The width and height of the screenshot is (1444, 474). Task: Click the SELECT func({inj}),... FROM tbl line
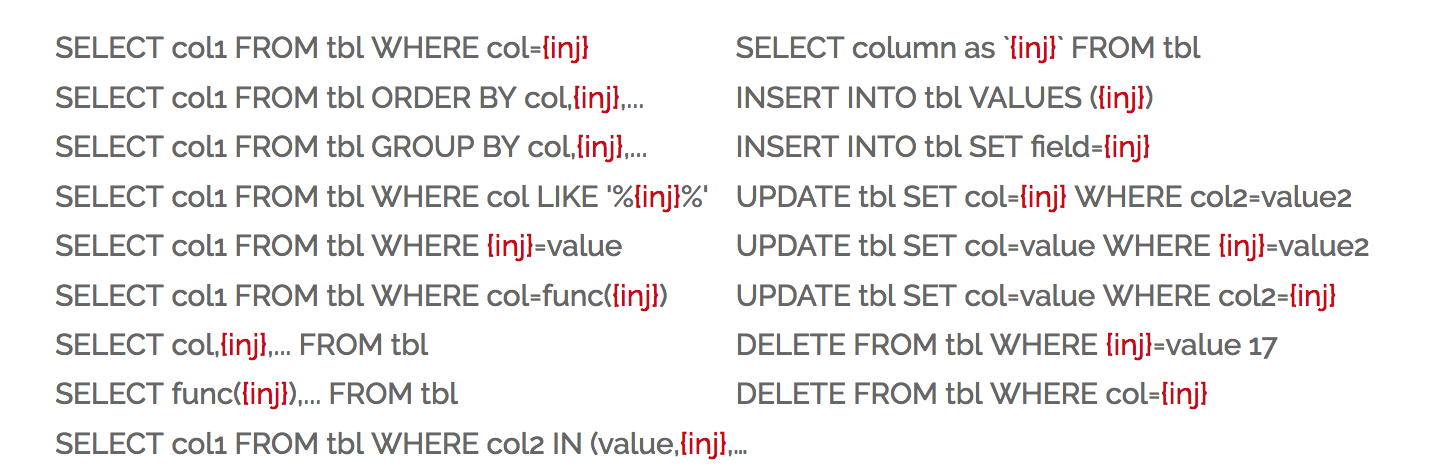(256, 394)
